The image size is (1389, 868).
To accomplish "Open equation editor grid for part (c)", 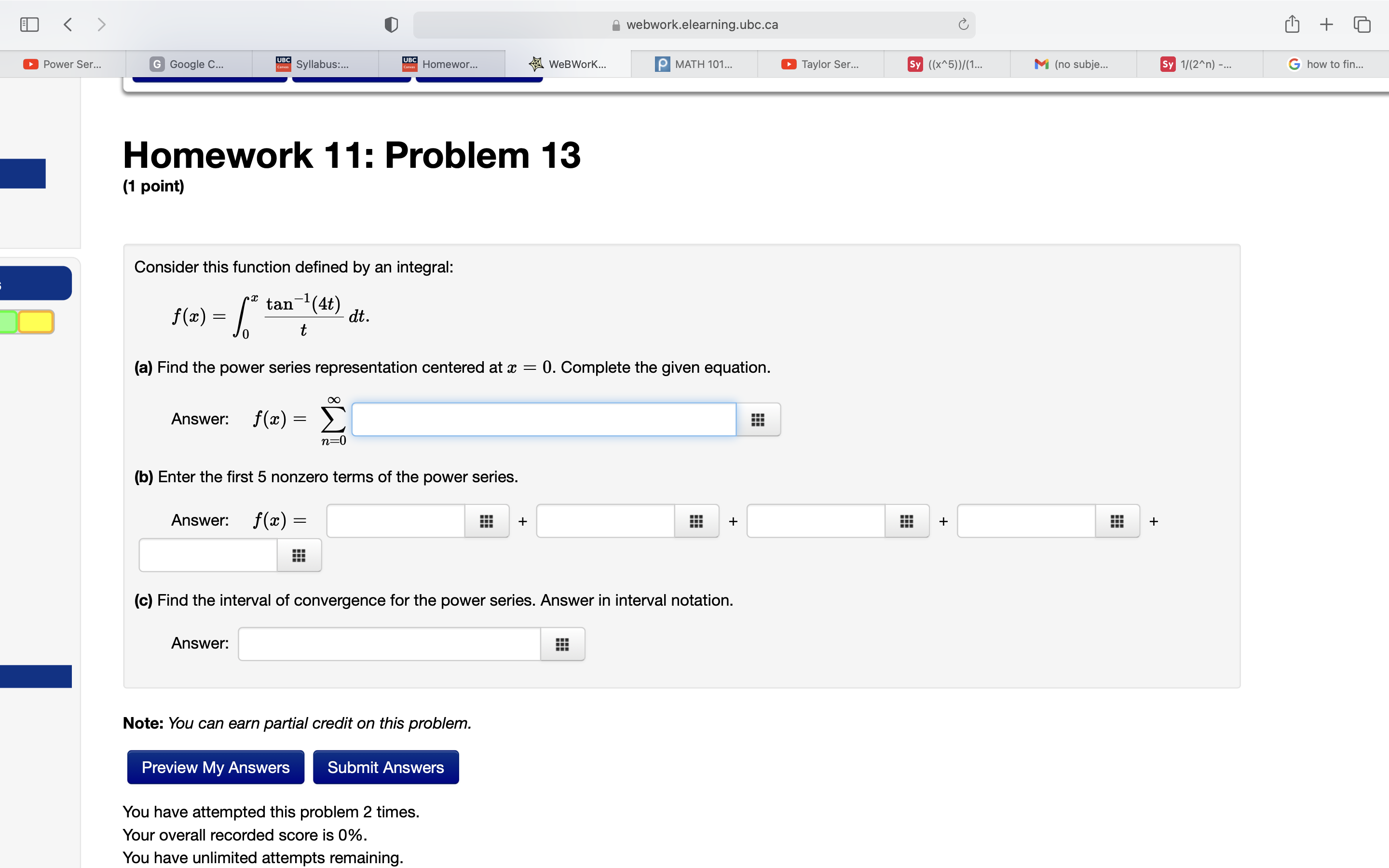I will click(562, 644).
